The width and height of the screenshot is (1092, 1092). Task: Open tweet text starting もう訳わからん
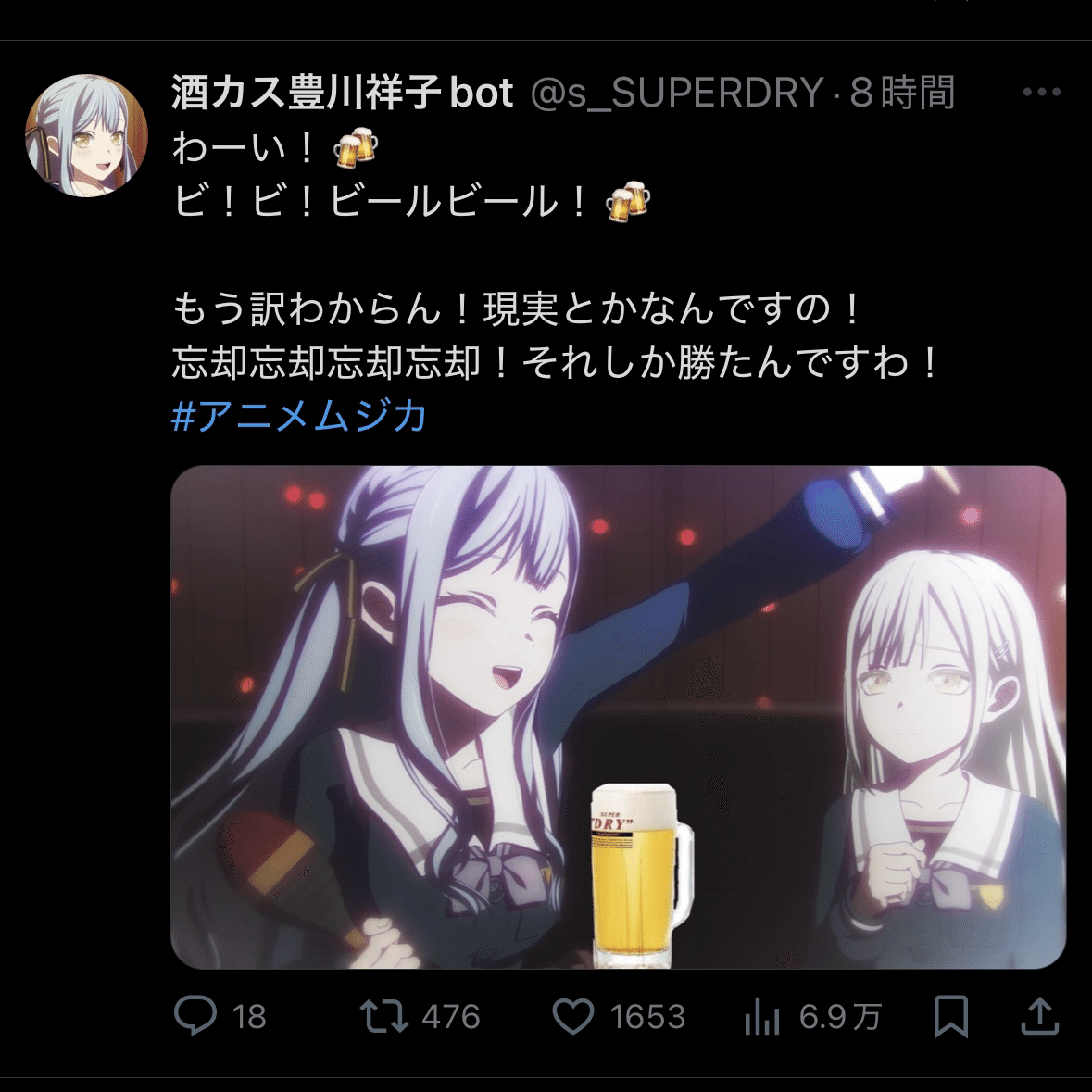coord(517,309)
